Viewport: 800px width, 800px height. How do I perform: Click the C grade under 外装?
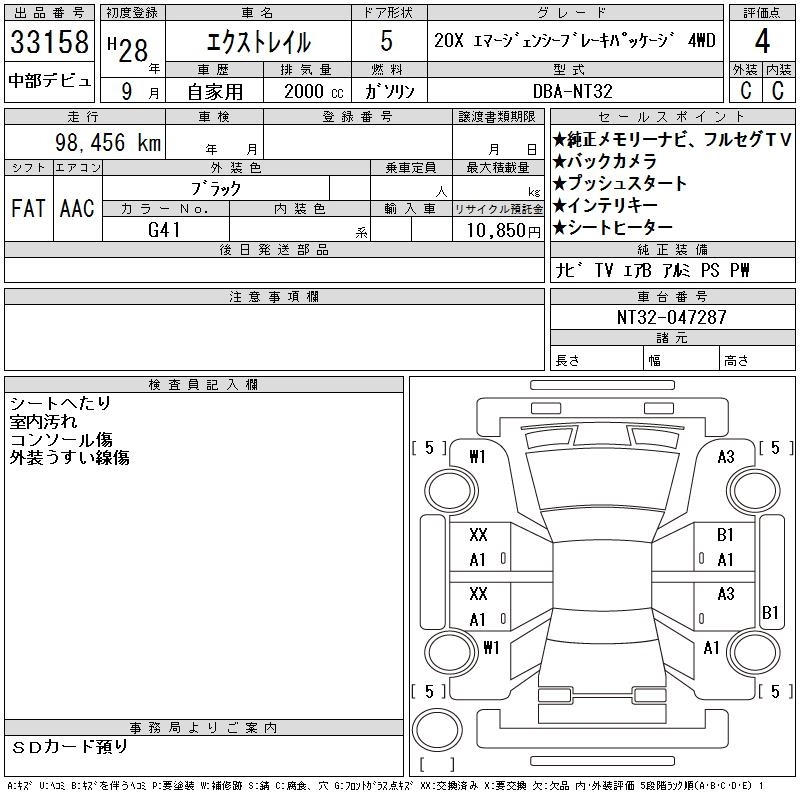745,90
